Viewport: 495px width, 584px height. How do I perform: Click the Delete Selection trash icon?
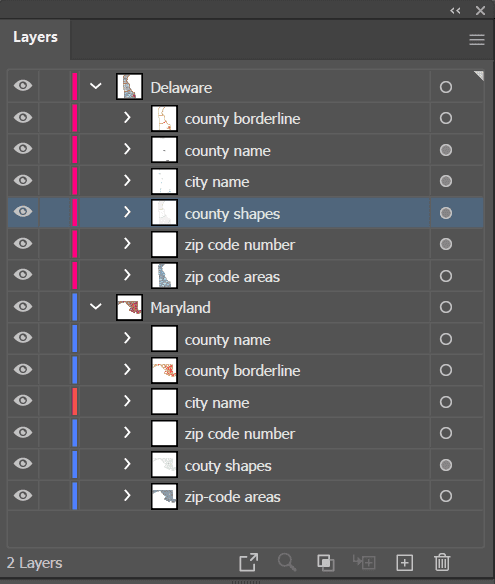[x=442, y=562]
